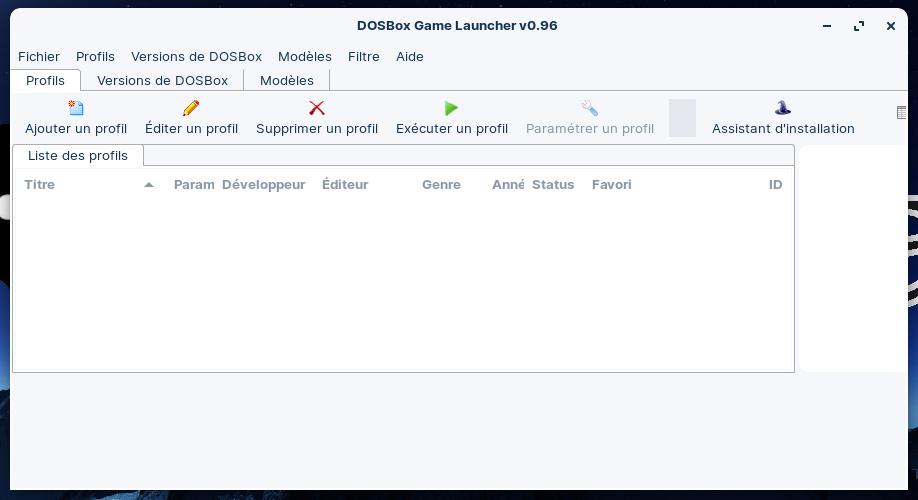Sort the list by the Développeur column
Image resolution: width=918 pixels, height=500 pixels.
tap(263, 185)
